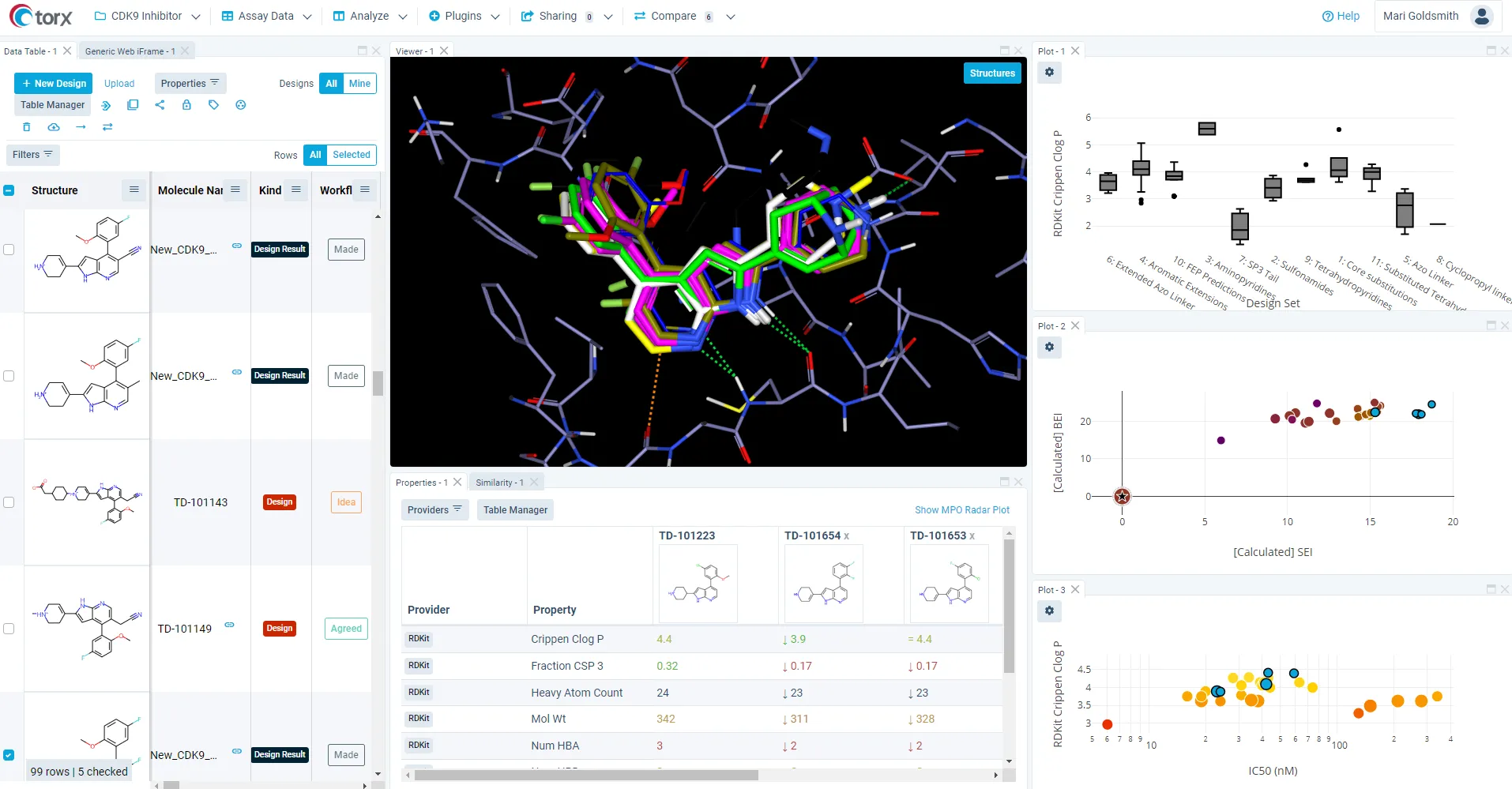Viewport: 1512px width, 789px height.
Task: Click the swap arrows icon
Action: tap(107, 127)
